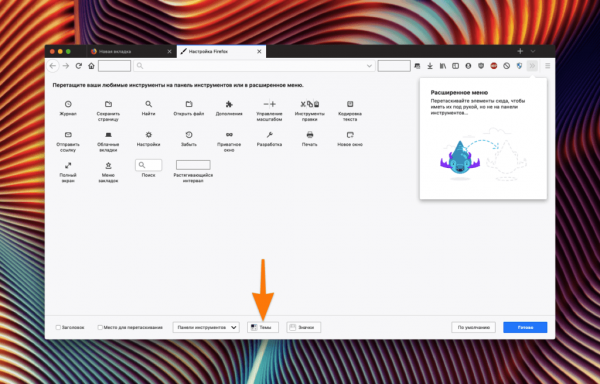Select the Поиск search box widget
The width and height of the screenshot is (600, 384).
point(148,165)
